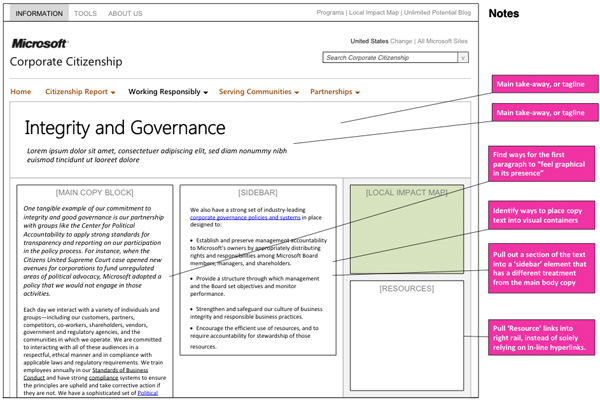
Task: Open the search box dropdown arrow
Action: 463,58
